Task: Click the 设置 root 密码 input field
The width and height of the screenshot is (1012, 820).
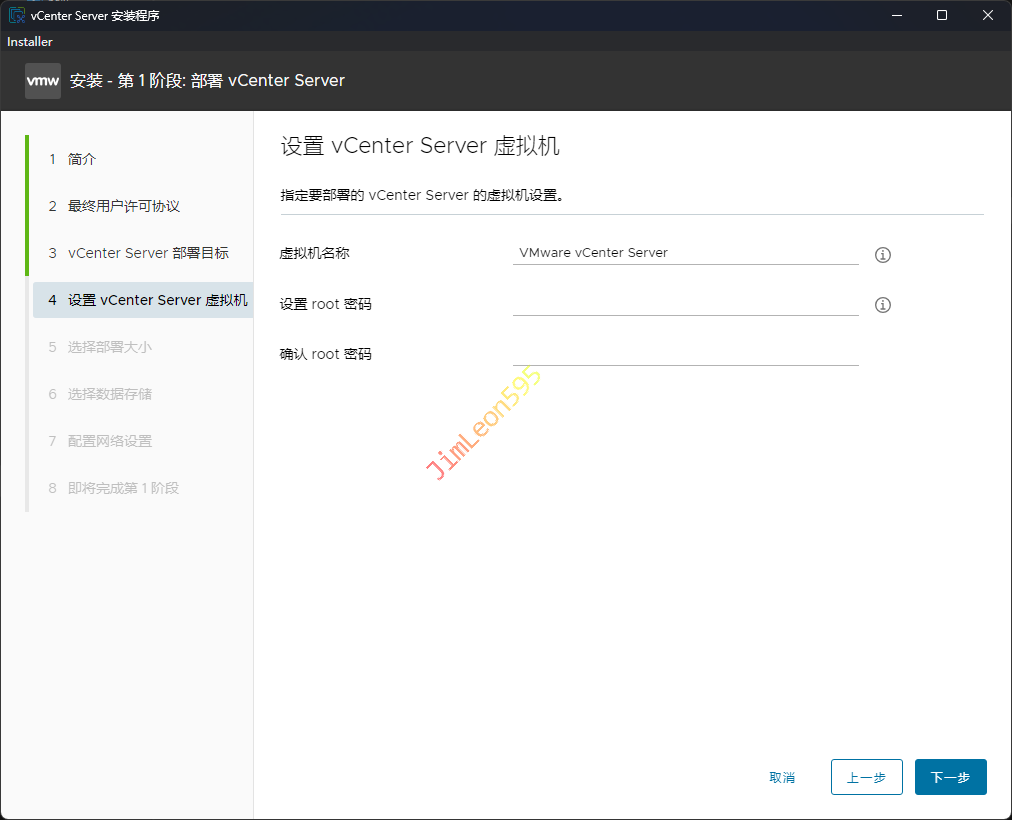Action: 685,303
